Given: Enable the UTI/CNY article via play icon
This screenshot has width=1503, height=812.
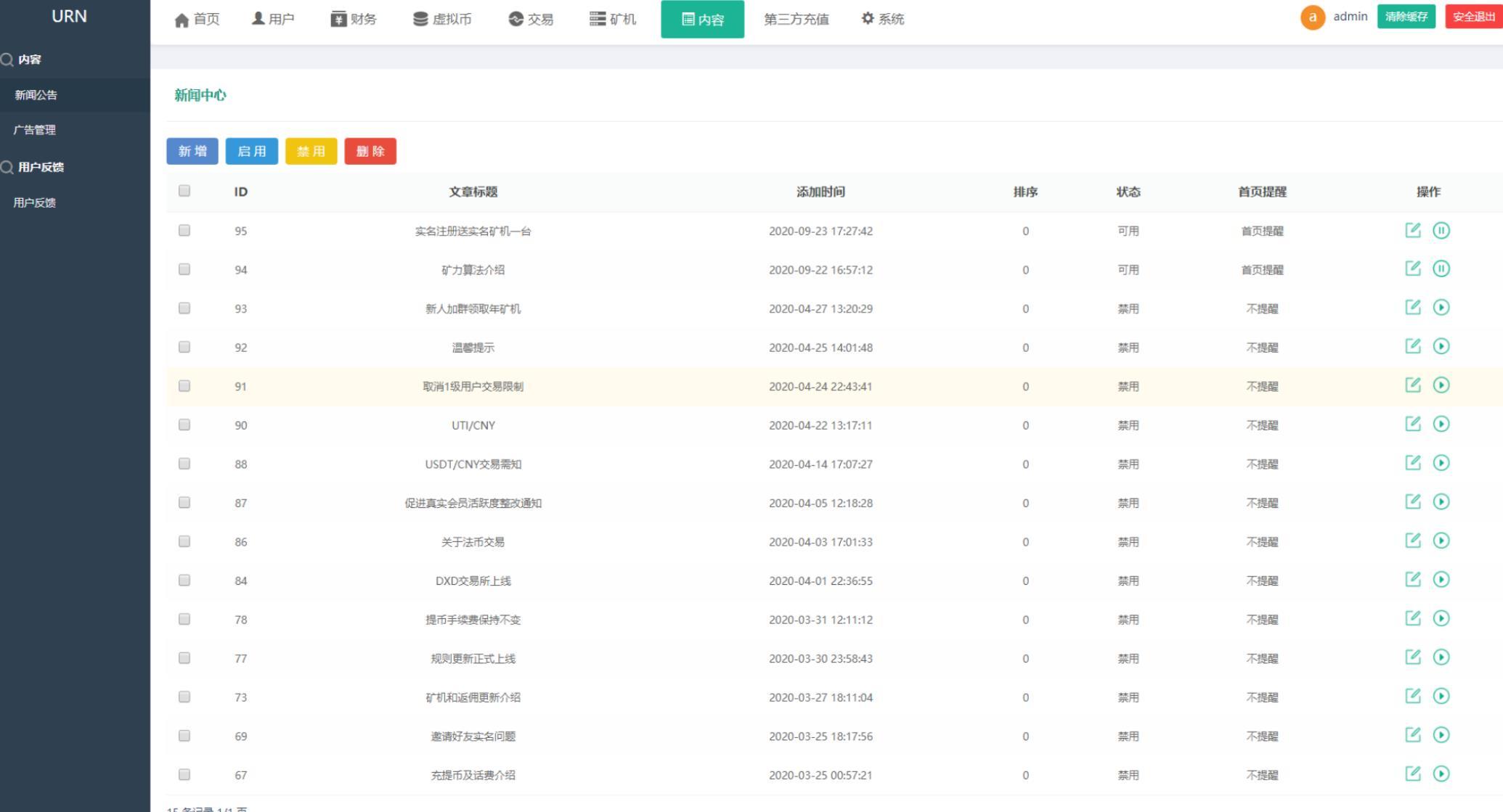Looking at the screenshot, I should tap(1441, 424).
